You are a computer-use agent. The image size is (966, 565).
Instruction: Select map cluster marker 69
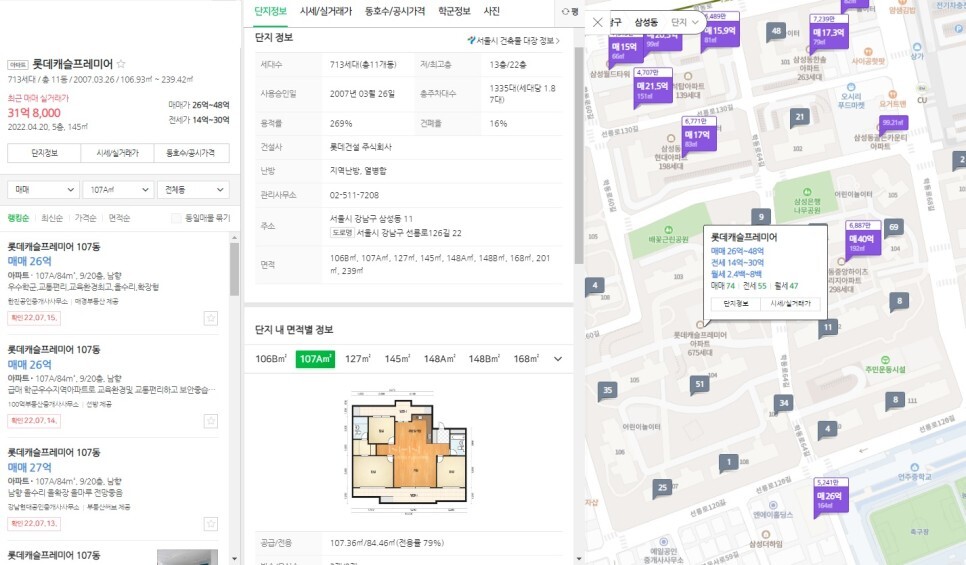894,227
